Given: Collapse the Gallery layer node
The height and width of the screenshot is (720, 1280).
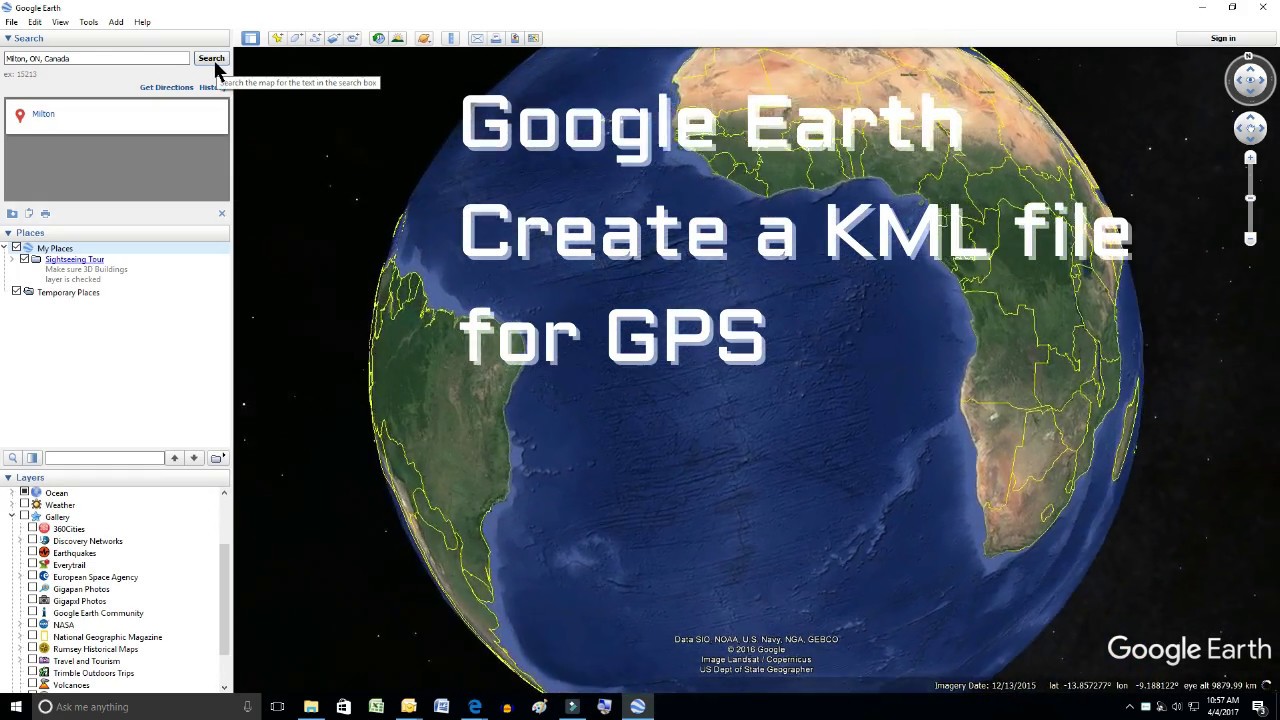Looking at the screenshot, I should [12, 517].
